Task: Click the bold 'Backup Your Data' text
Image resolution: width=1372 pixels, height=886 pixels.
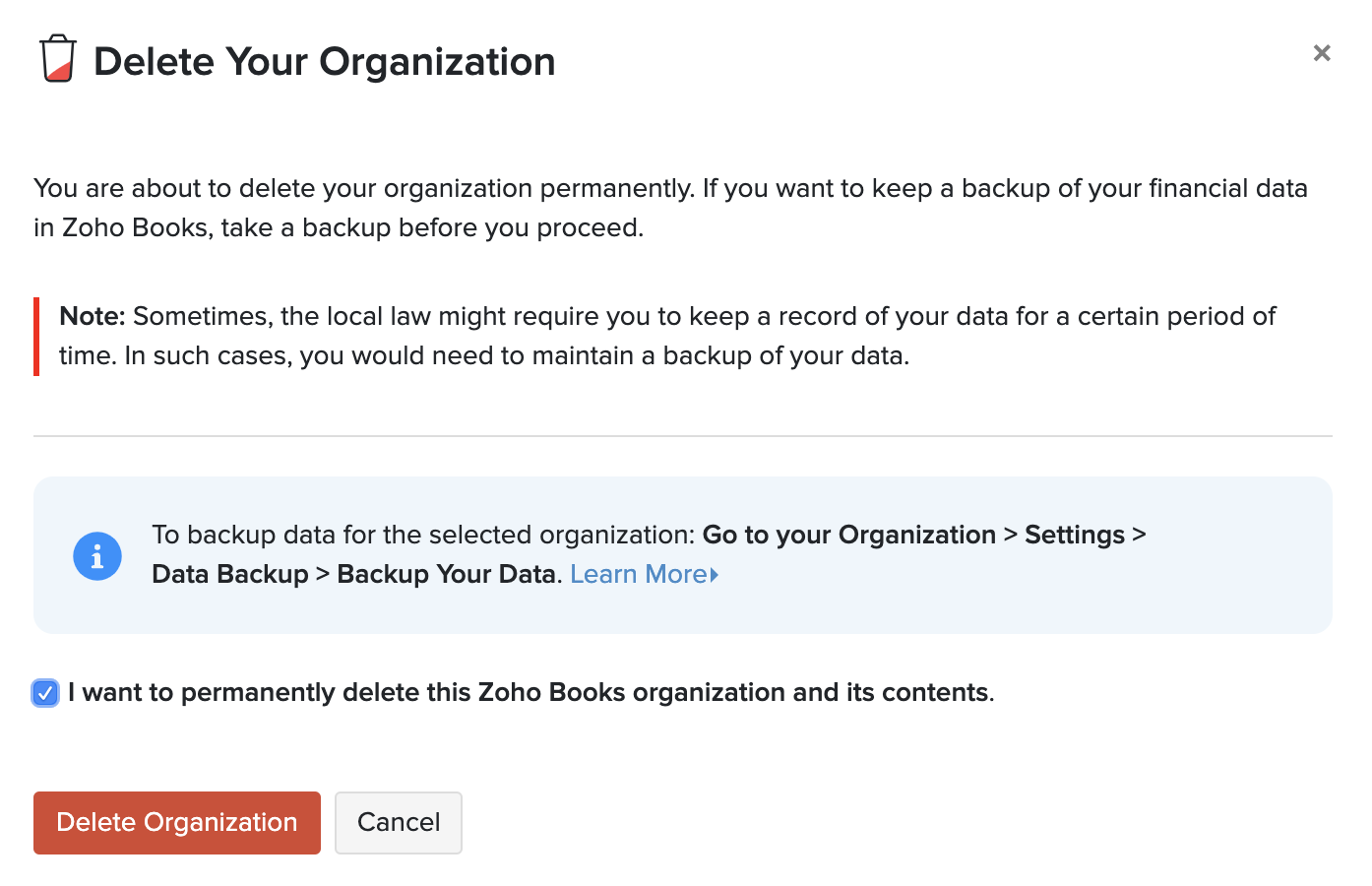Action: (446, 574)
